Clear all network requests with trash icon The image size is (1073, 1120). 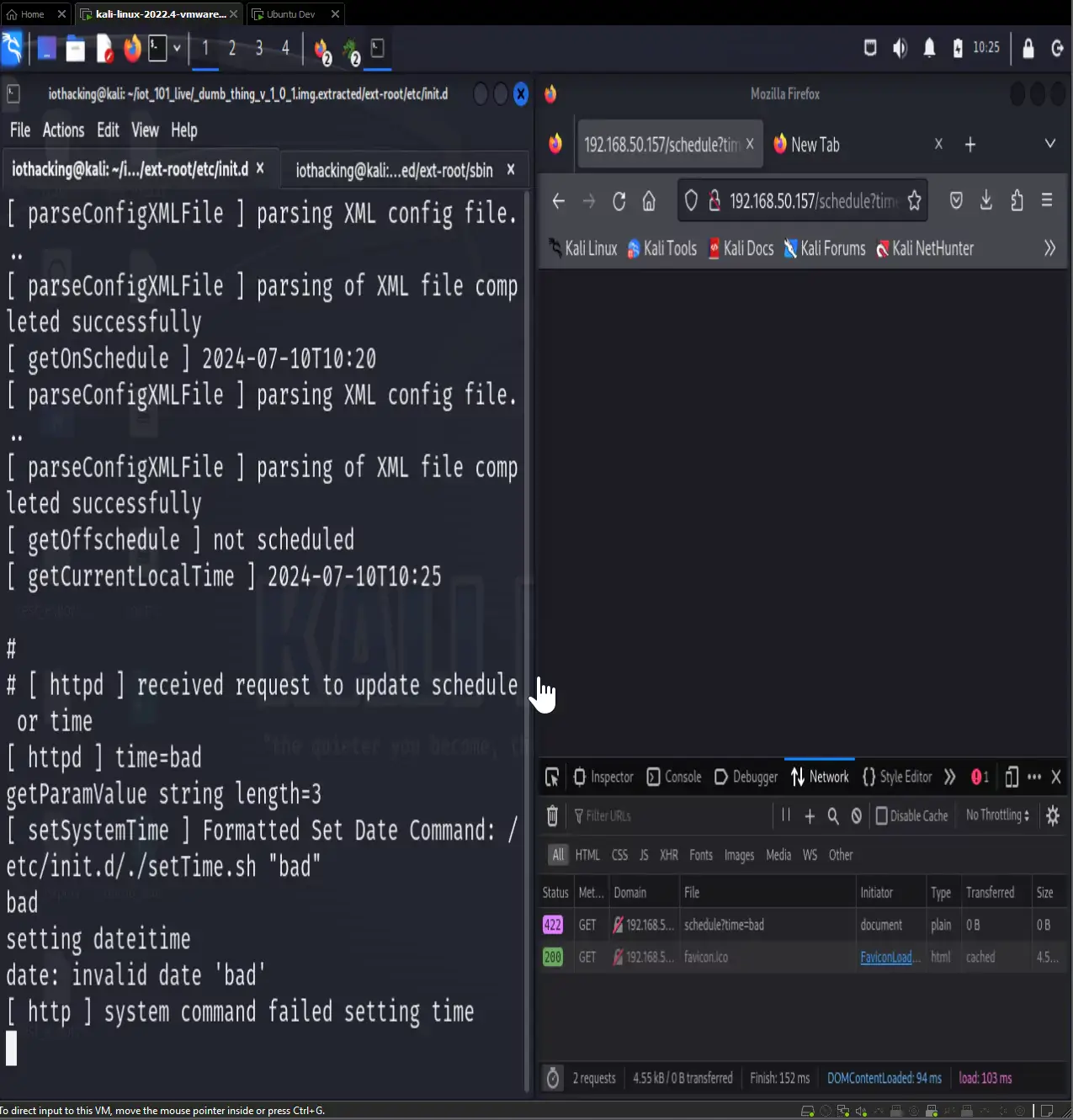coord(552,815)
